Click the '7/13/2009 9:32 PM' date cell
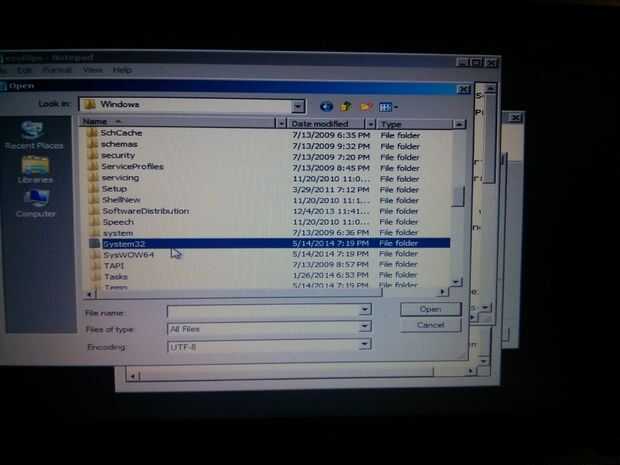620x465 pixels. pos(331,146)
